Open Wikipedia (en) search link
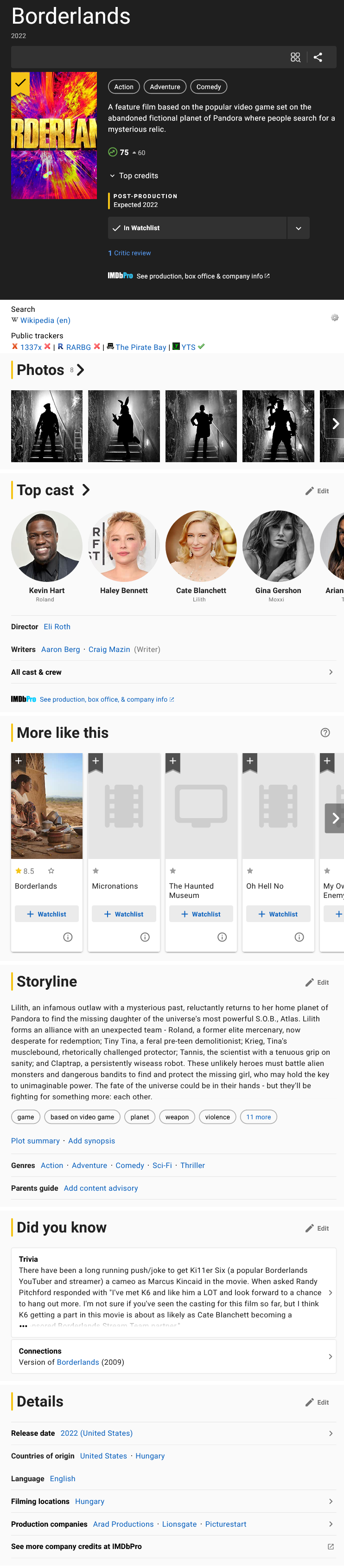 click(x=45, y=321)
